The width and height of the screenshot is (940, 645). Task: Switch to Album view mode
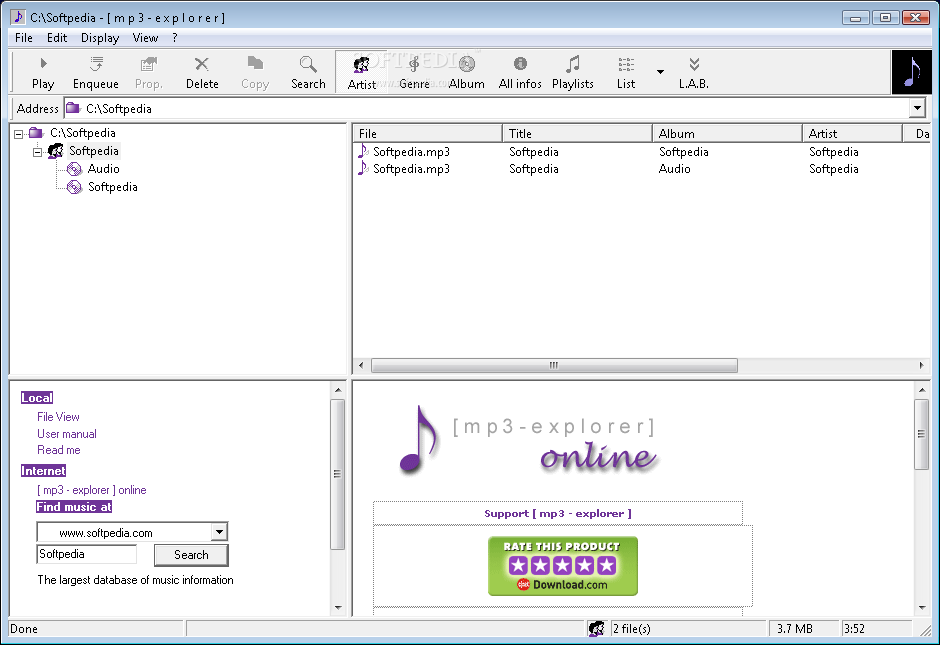(x=466, y=73)
